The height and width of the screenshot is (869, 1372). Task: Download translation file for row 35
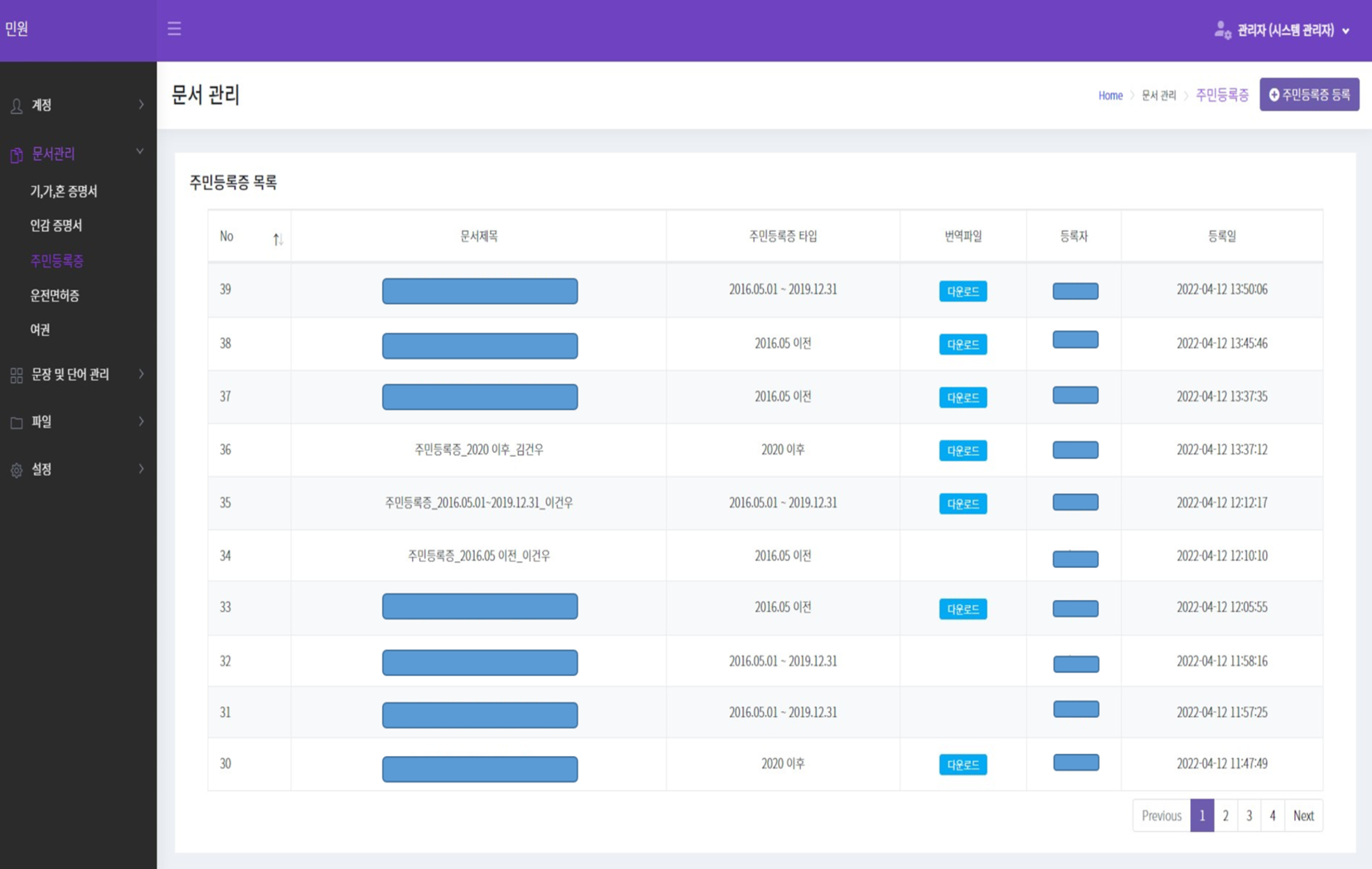963,504
